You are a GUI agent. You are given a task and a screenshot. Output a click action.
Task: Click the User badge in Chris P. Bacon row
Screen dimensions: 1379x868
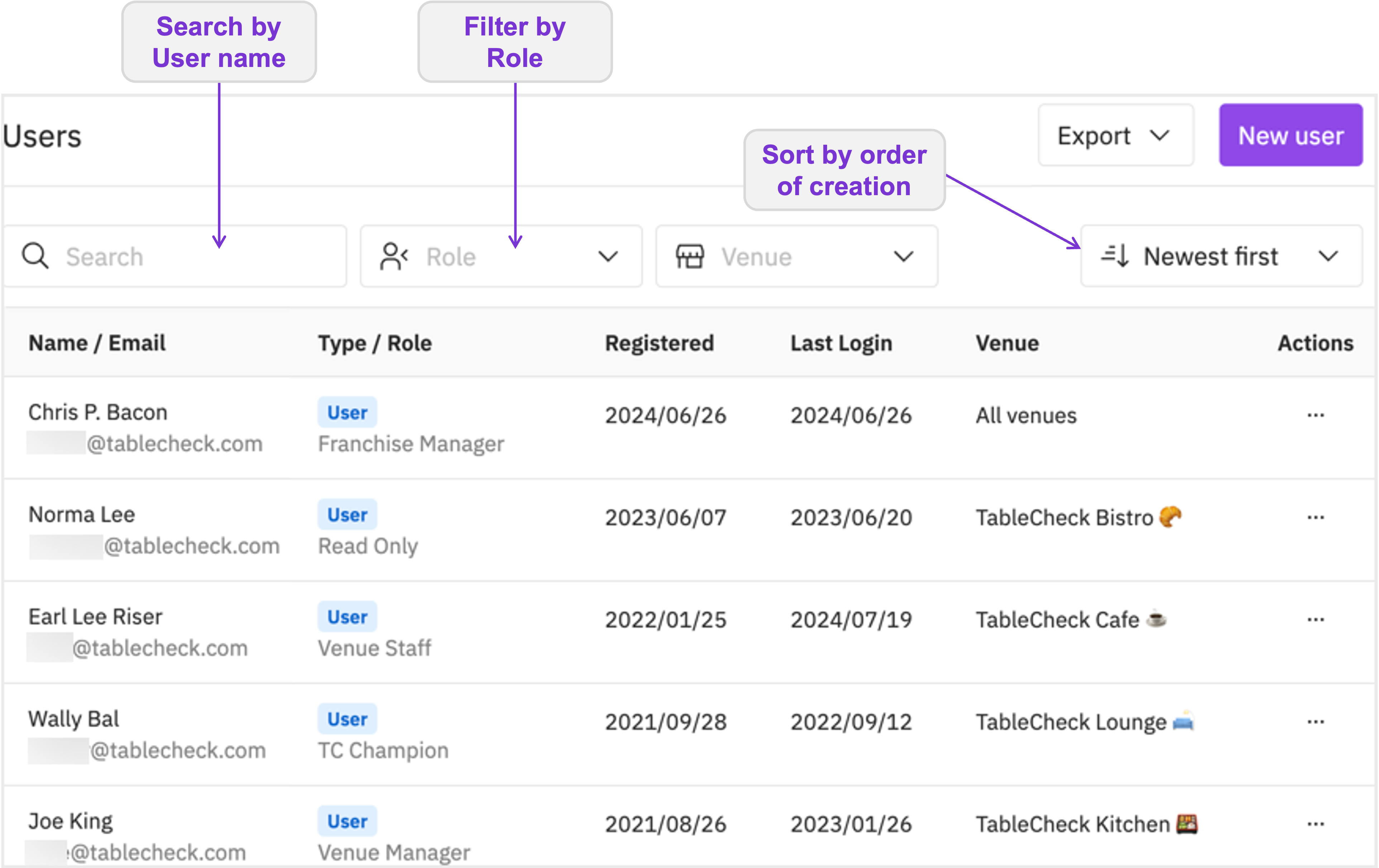pyautogui.click(x=347, y=412)
